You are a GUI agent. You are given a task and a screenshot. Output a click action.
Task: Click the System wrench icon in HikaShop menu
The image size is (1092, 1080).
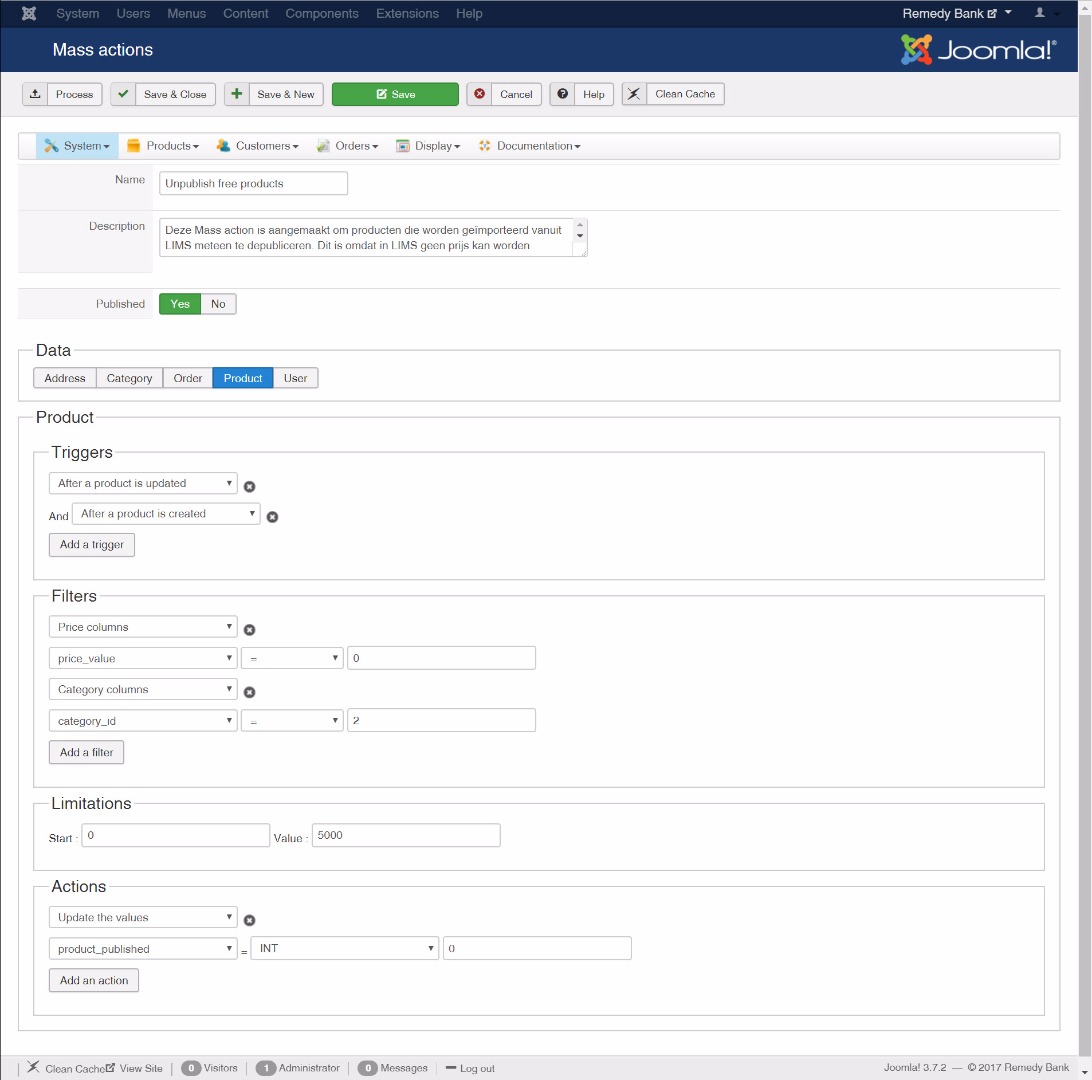pyautogui.click(x=51, y=146)
